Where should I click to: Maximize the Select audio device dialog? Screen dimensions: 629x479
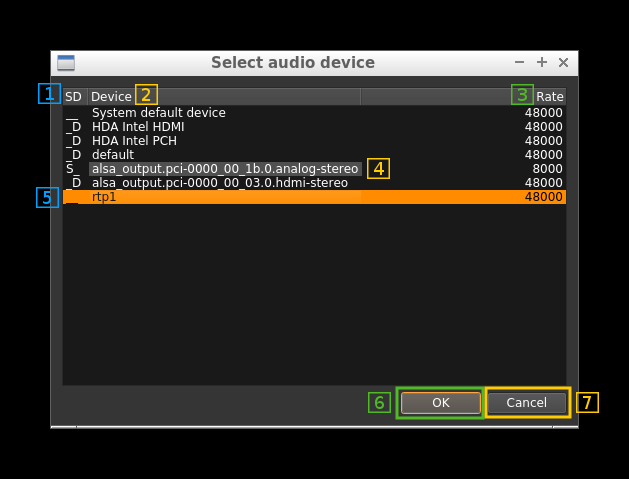(542, 62)
